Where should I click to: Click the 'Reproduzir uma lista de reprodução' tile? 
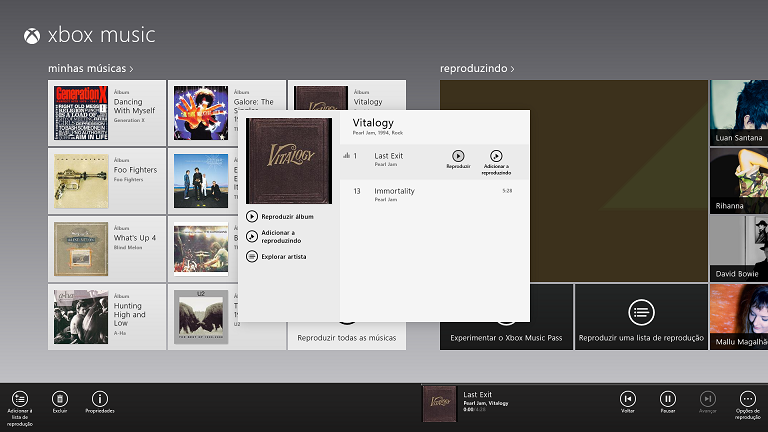coord(641,317)
